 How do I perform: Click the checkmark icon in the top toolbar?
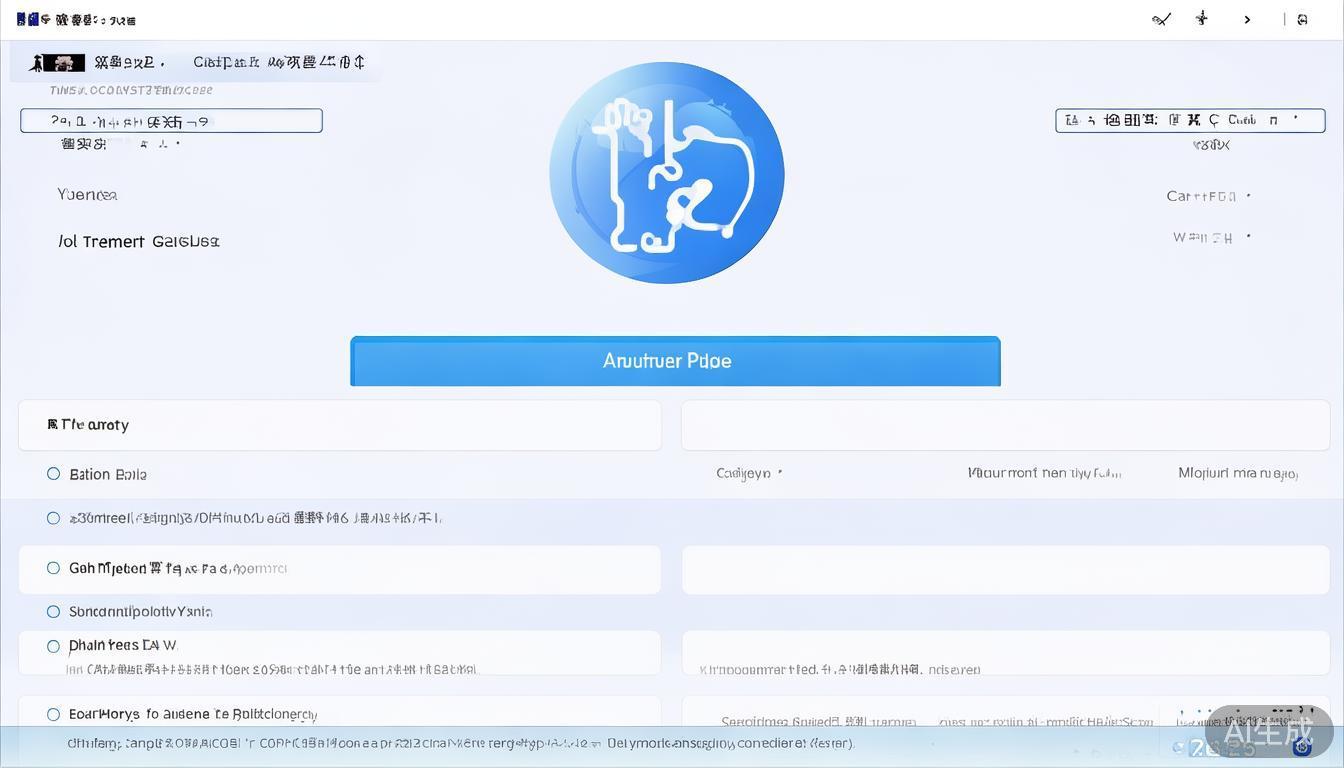click(1161, 19)
